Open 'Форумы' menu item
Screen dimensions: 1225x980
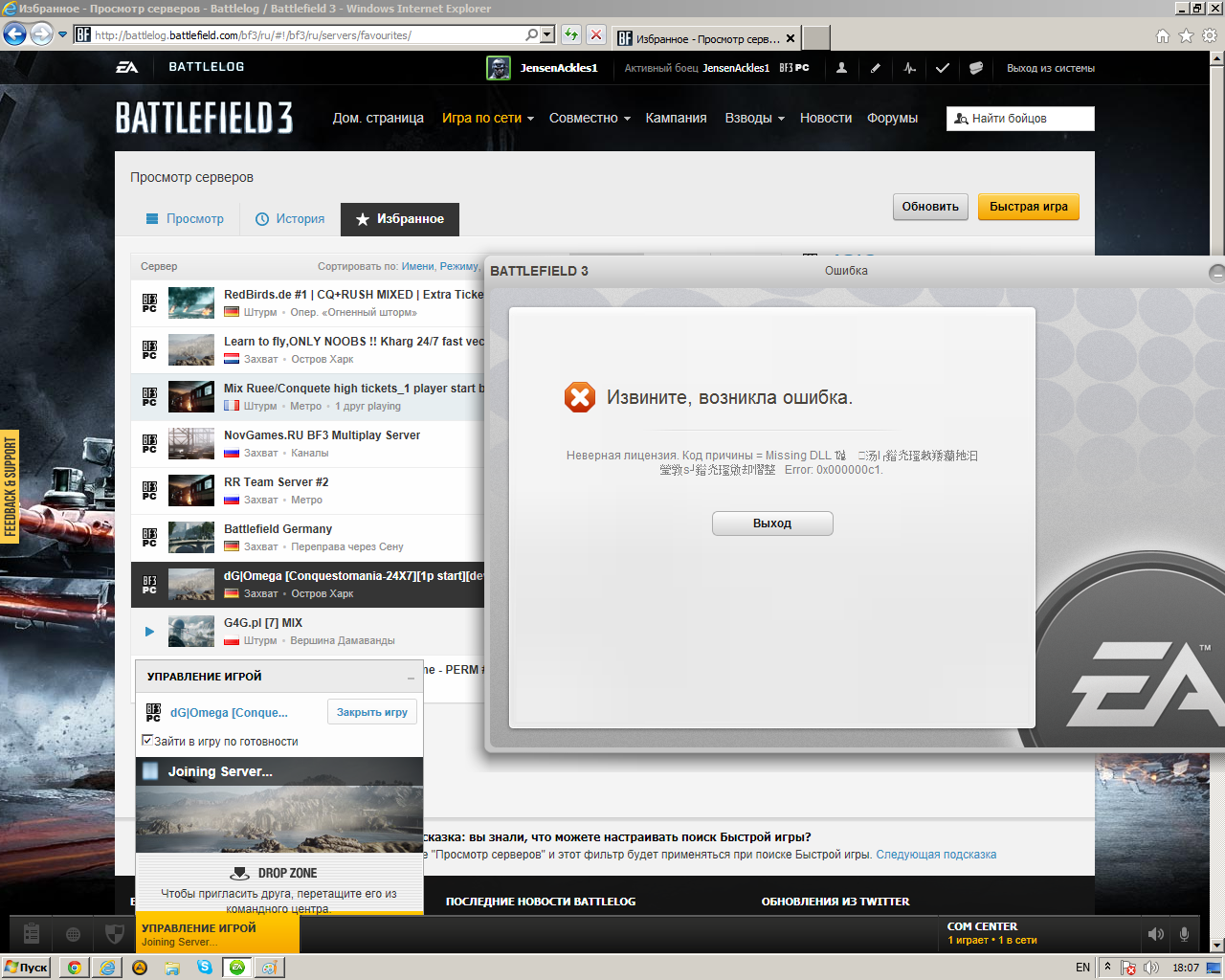892,118
